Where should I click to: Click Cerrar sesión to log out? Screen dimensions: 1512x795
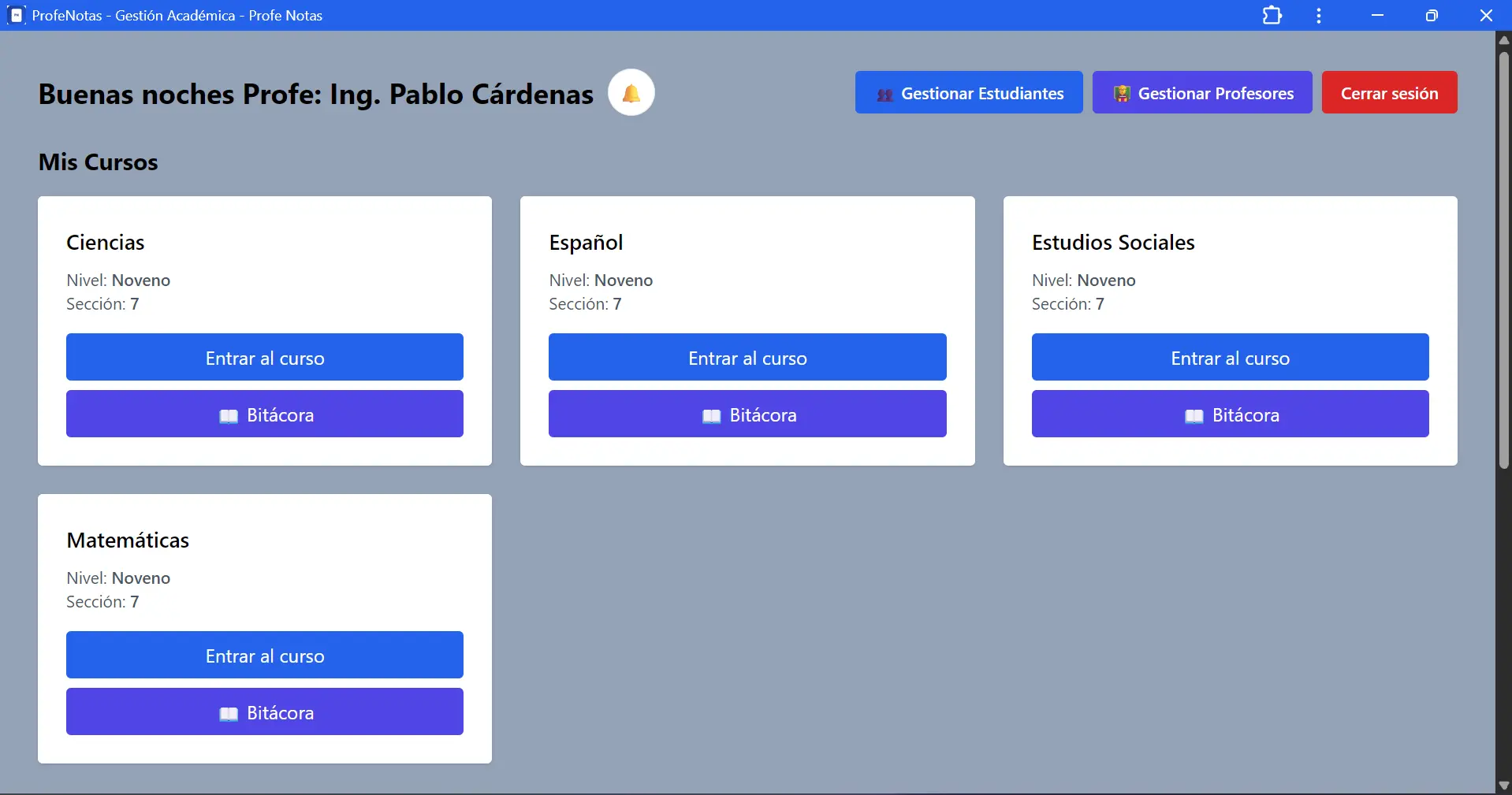[x=1389, y=92]
